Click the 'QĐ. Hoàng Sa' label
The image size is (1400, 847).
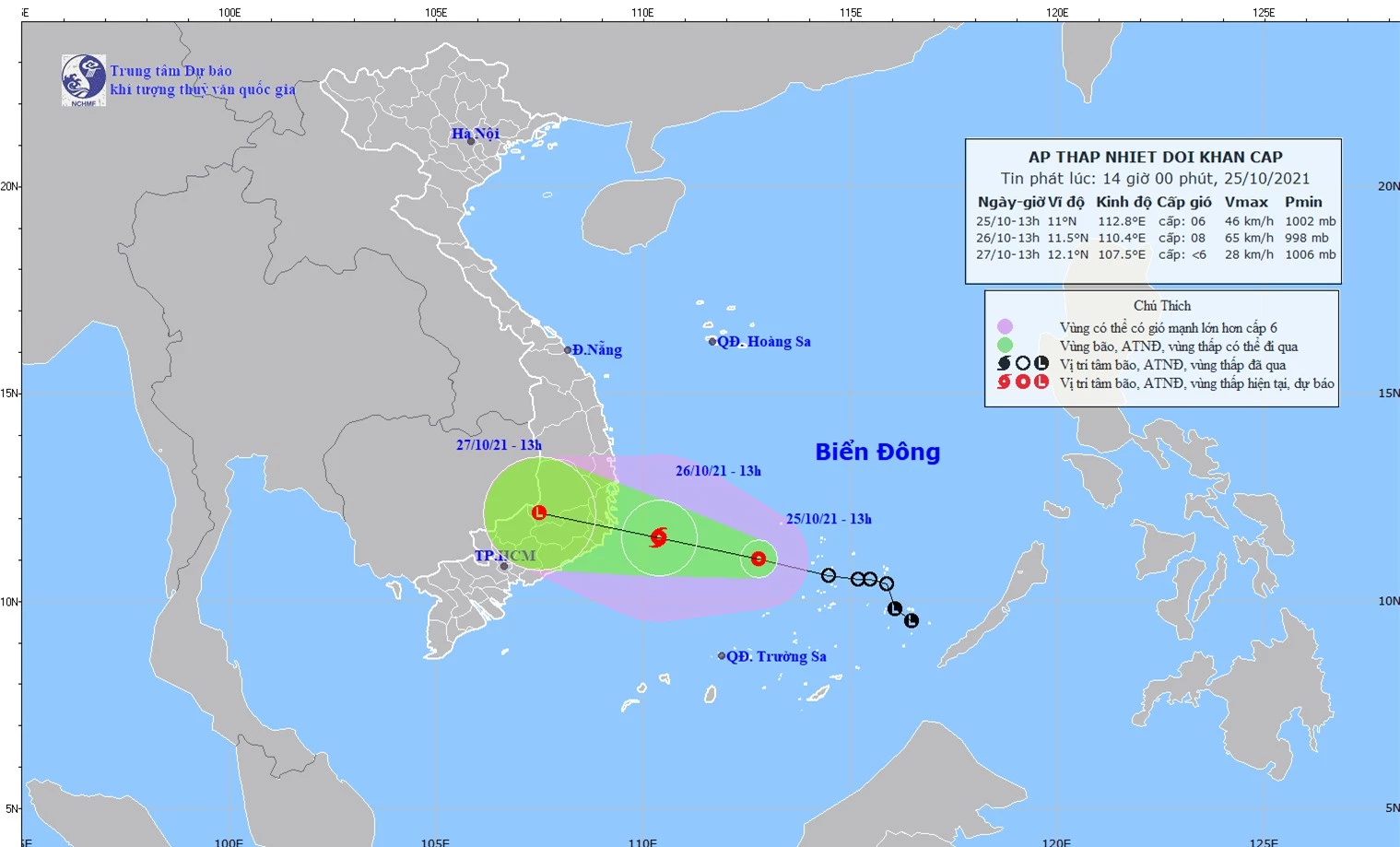click(x=764, y=342)
